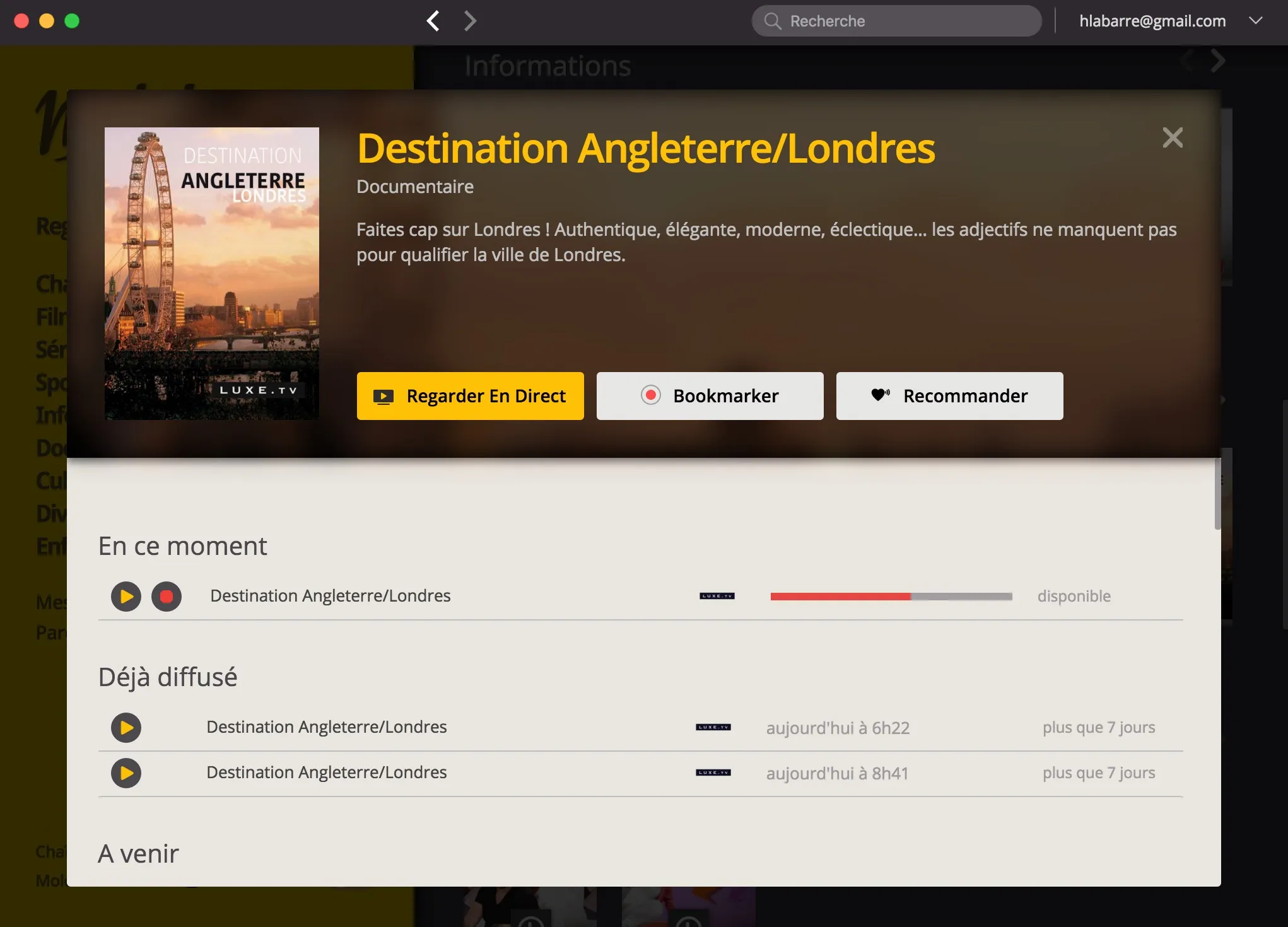The height and width of the screenshot is (927, 1288).
Task: Play the current 'En ce moment' broadcast
Action: pos(126,597)
